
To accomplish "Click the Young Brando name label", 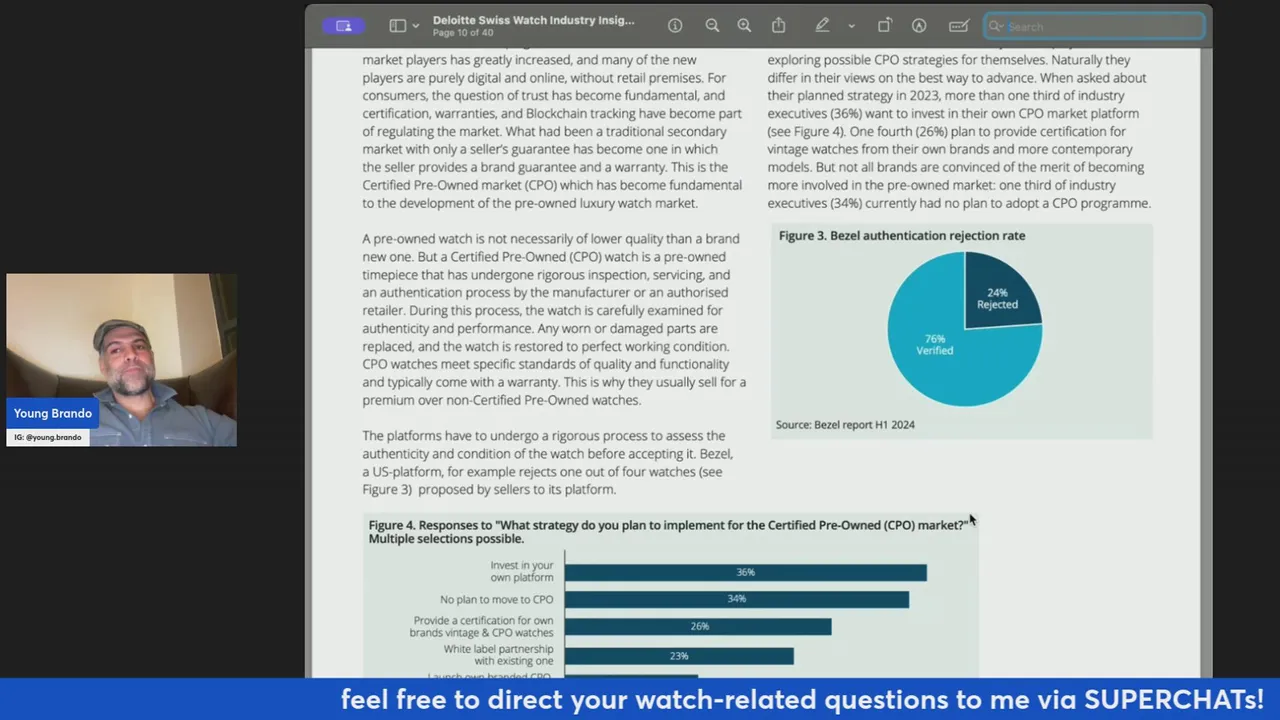I will click(x=53, y=413).
